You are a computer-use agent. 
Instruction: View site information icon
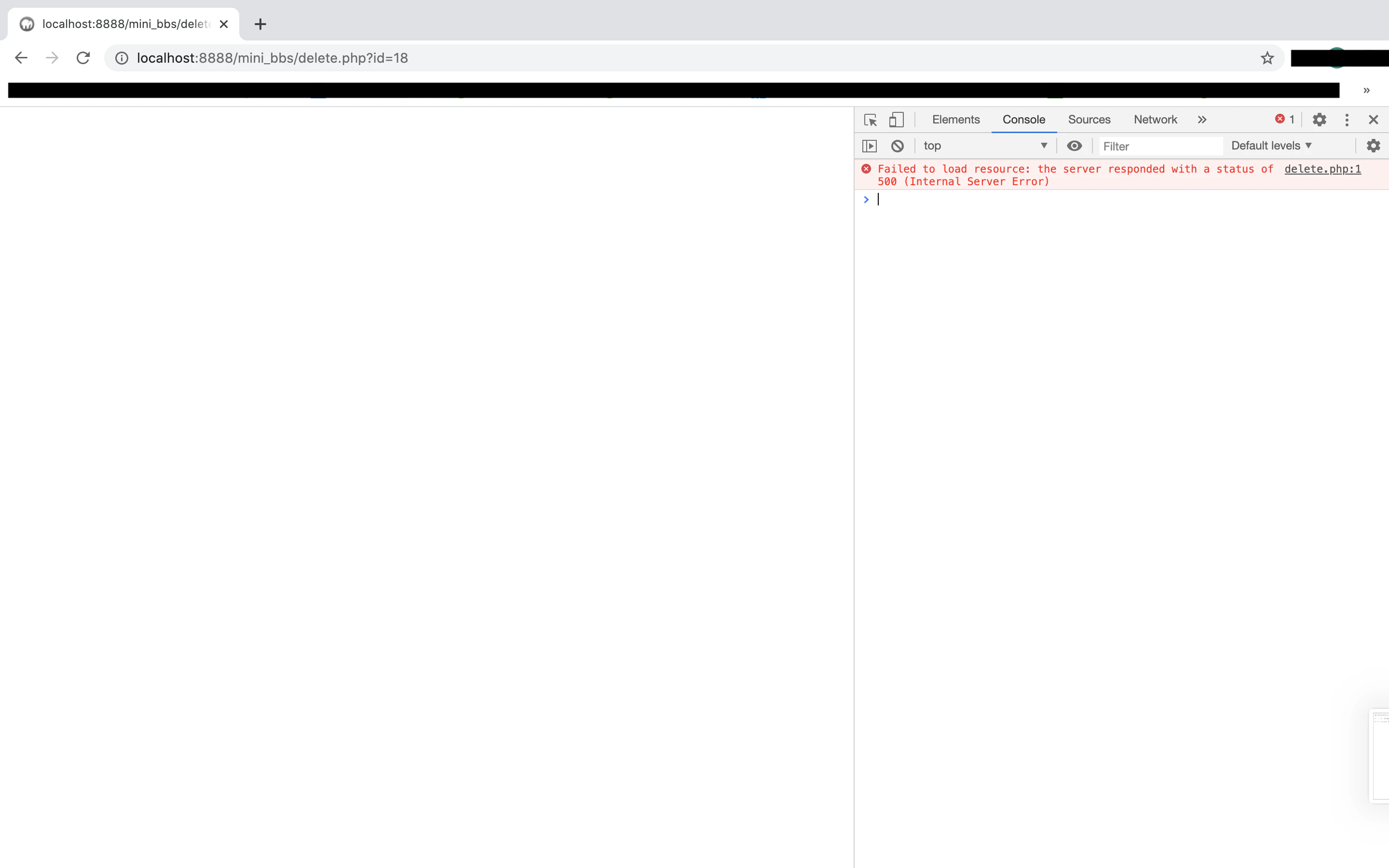pos(122,58)
